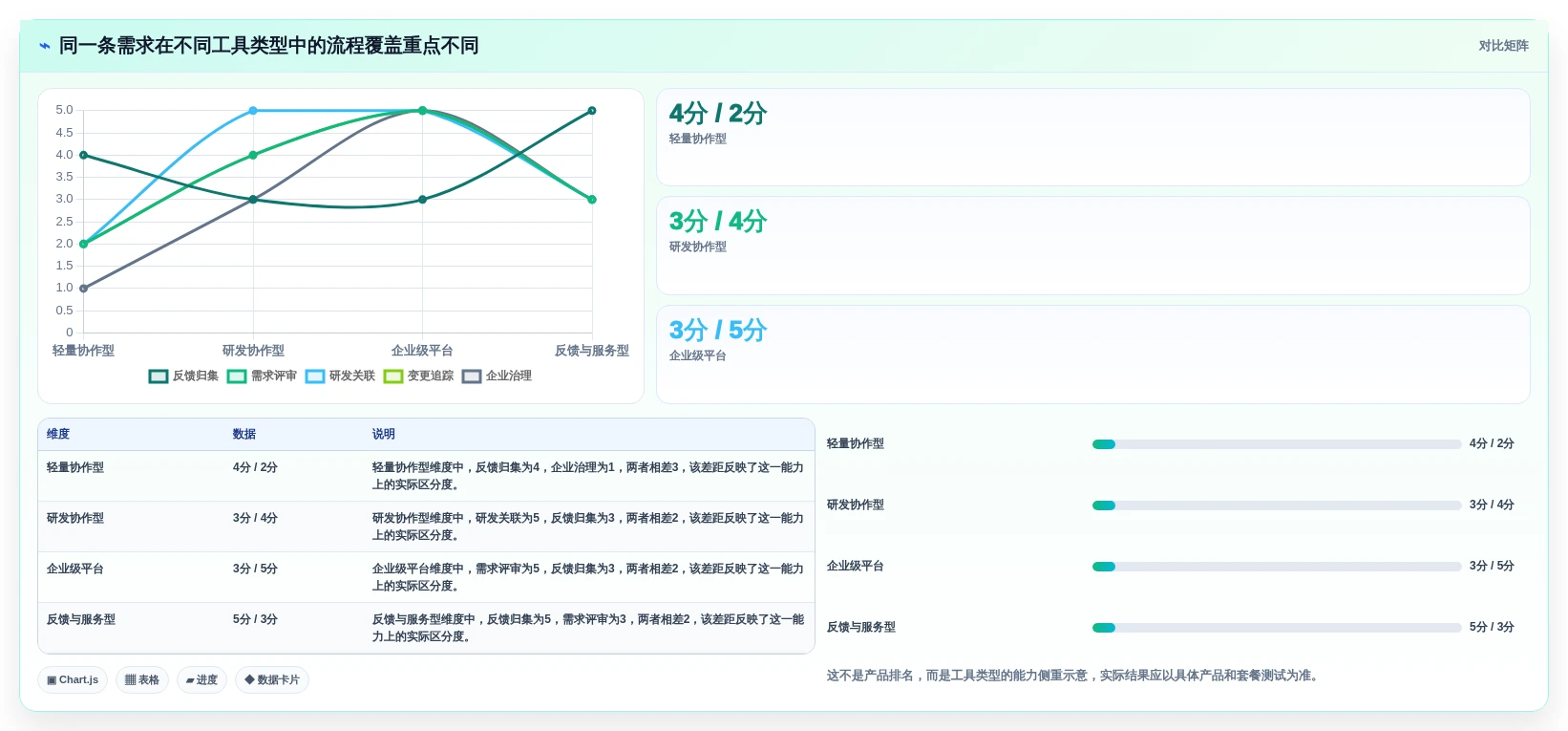This screenshot has height=731, width=1568.
Task: Click the 轻量协作型 x-axis label on chart
Action: [x=83, y=351]
